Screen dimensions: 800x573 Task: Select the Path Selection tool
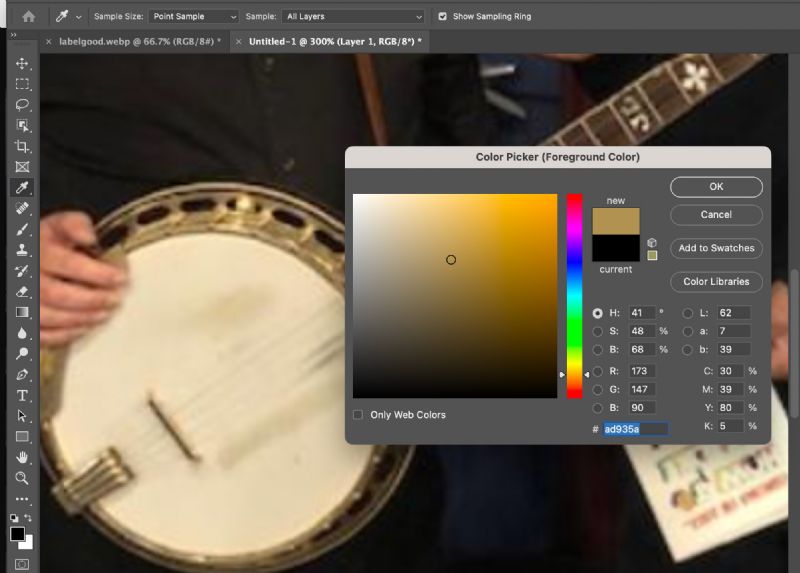click(x=22, y=416)
